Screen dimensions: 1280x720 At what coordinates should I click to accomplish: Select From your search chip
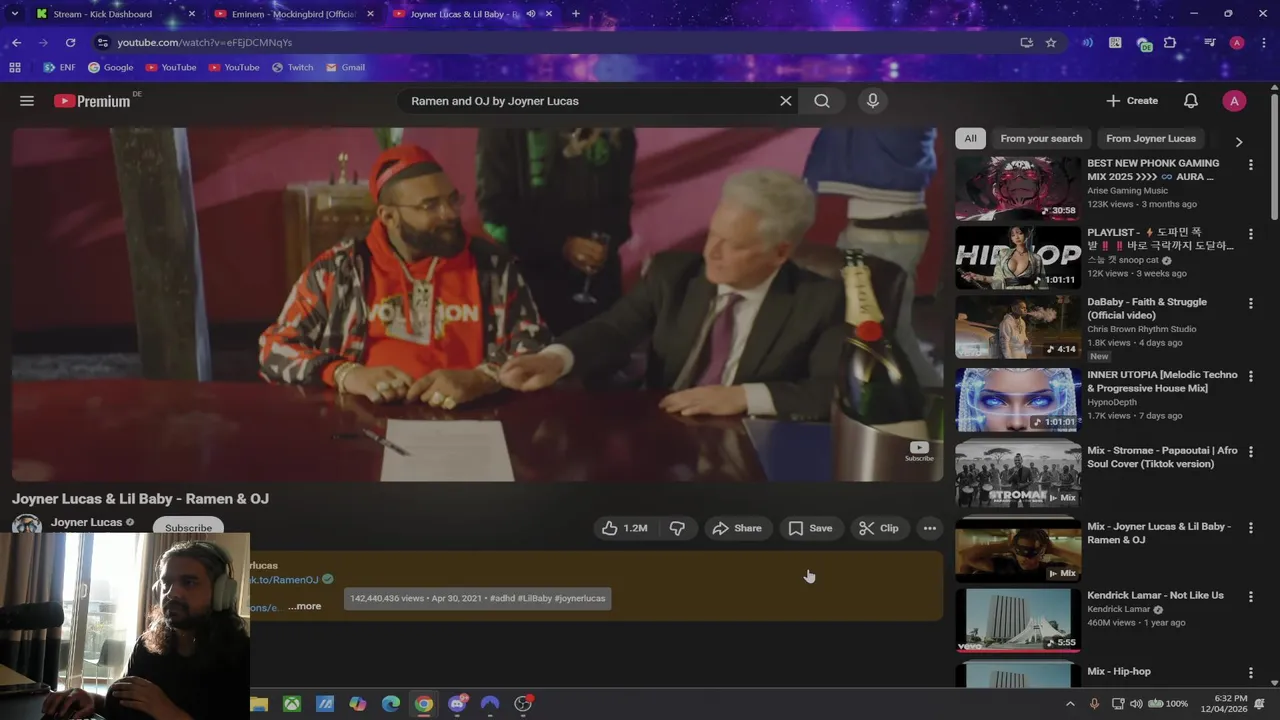click(1041, 138)
